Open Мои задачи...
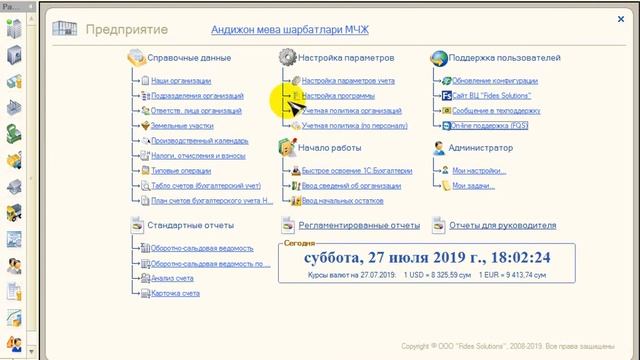Screen dimensions: 640x360 (x=473, y=186)
